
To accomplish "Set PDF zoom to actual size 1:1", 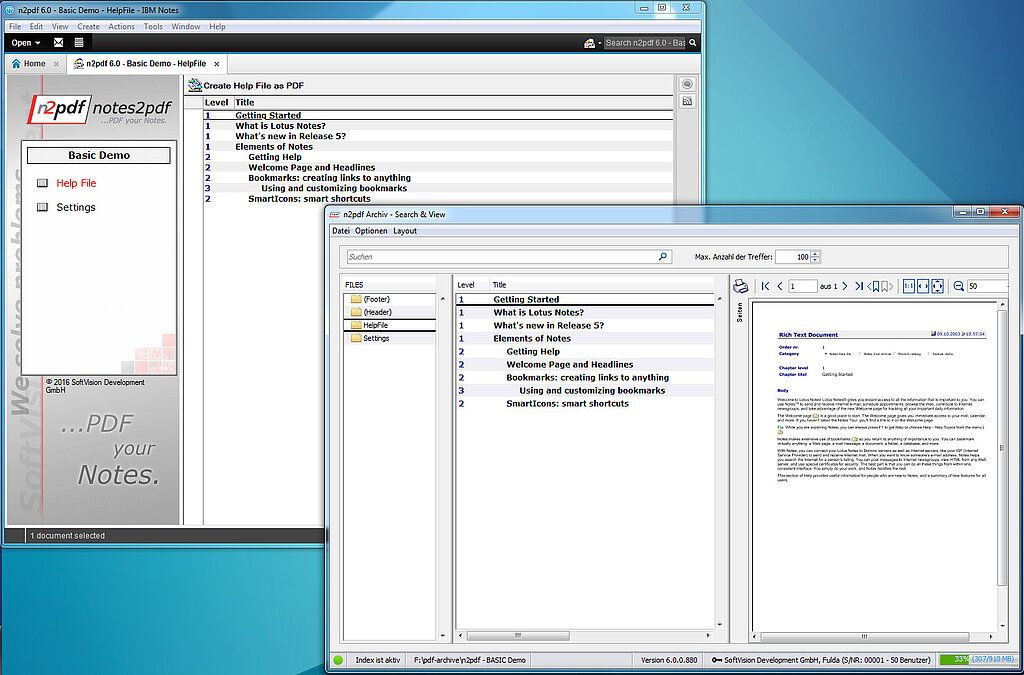I will pyautogui.click(x=908, y=286).
